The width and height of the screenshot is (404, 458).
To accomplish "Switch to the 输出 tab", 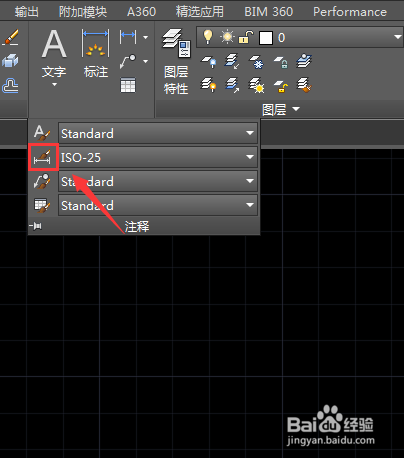I will click(x=26, y=12).
